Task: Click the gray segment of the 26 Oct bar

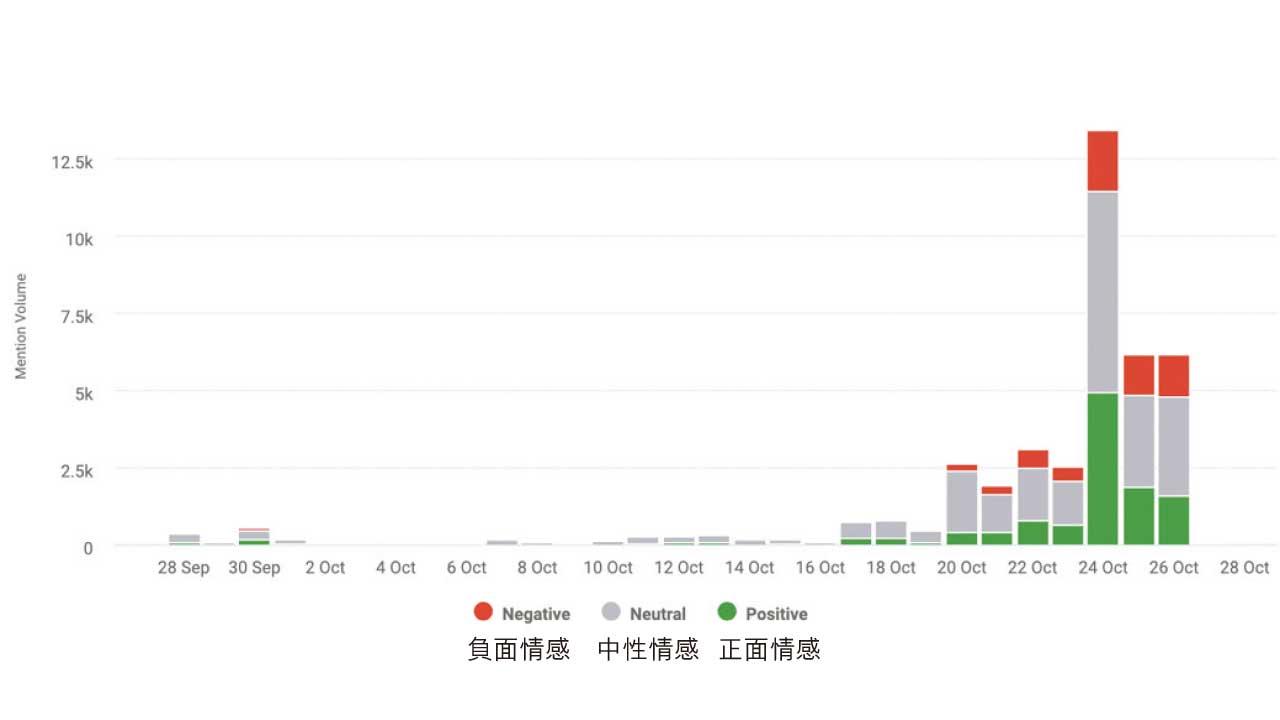Action: click(1173, 446)
